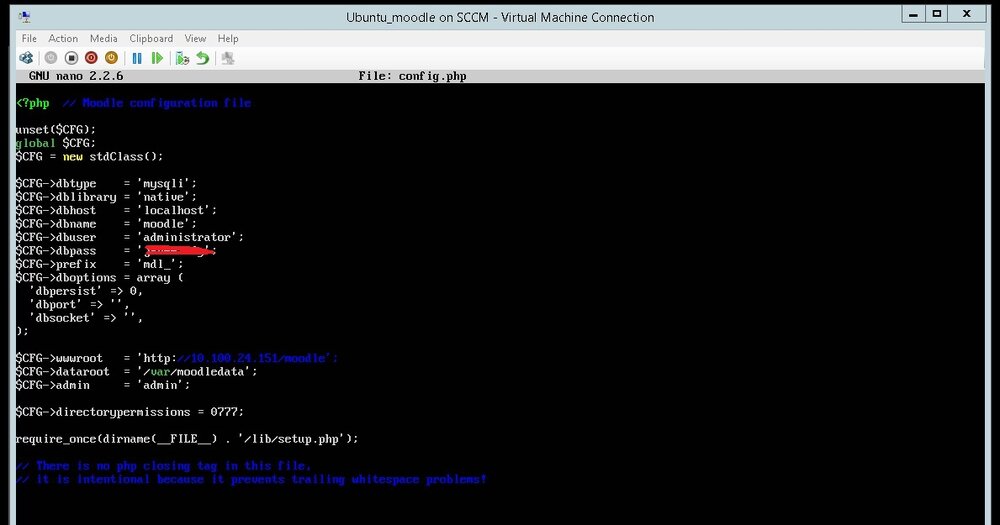The width and height of the screenshot is (1000, 525).
Task: Click the '$CFG->dboptions = array (' line
Action: (x=99, y=277)
